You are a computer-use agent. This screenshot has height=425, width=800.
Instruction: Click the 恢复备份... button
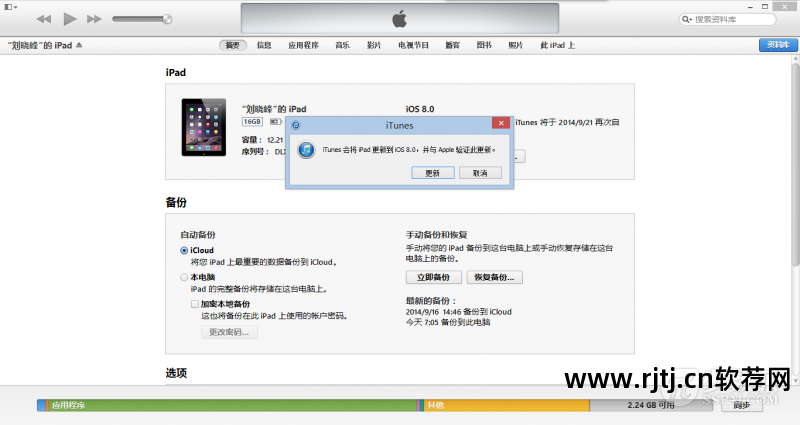[494, 278]
